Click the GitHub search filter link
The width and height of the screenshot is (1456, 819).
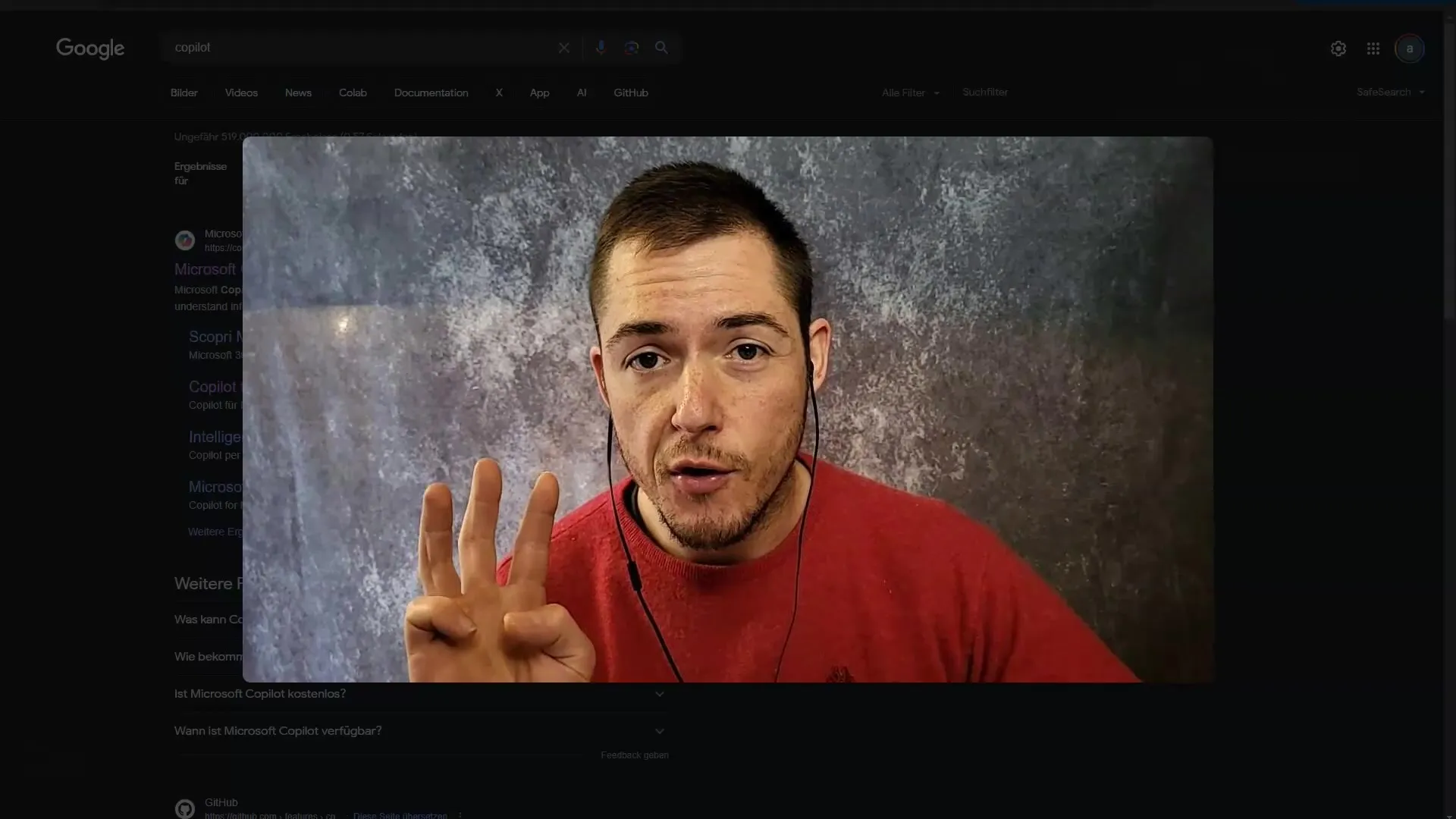pyautogui.click(x=631, y=92)
